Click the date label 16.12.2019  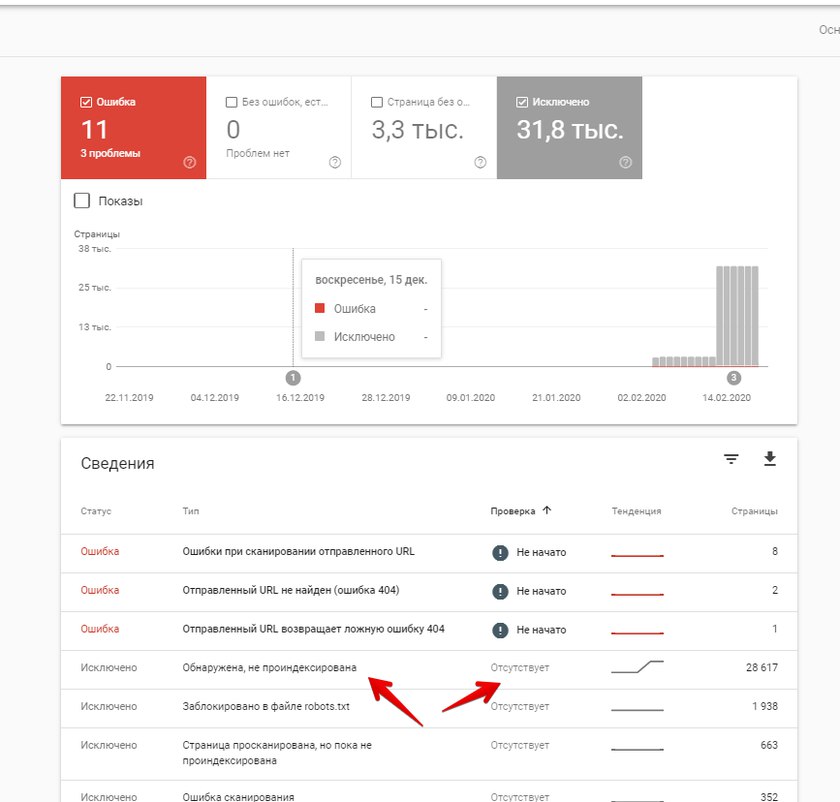pos(300,398)
